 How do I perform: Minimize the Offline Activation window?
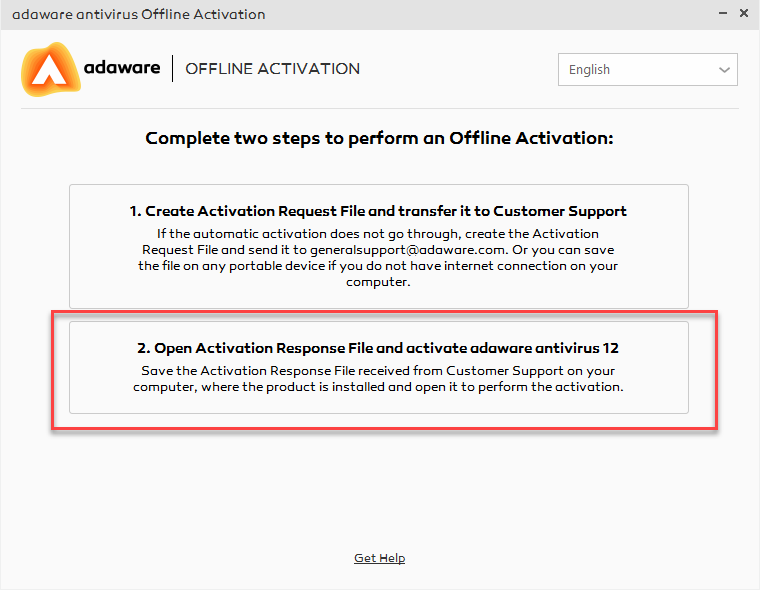[x=723, y=14]
